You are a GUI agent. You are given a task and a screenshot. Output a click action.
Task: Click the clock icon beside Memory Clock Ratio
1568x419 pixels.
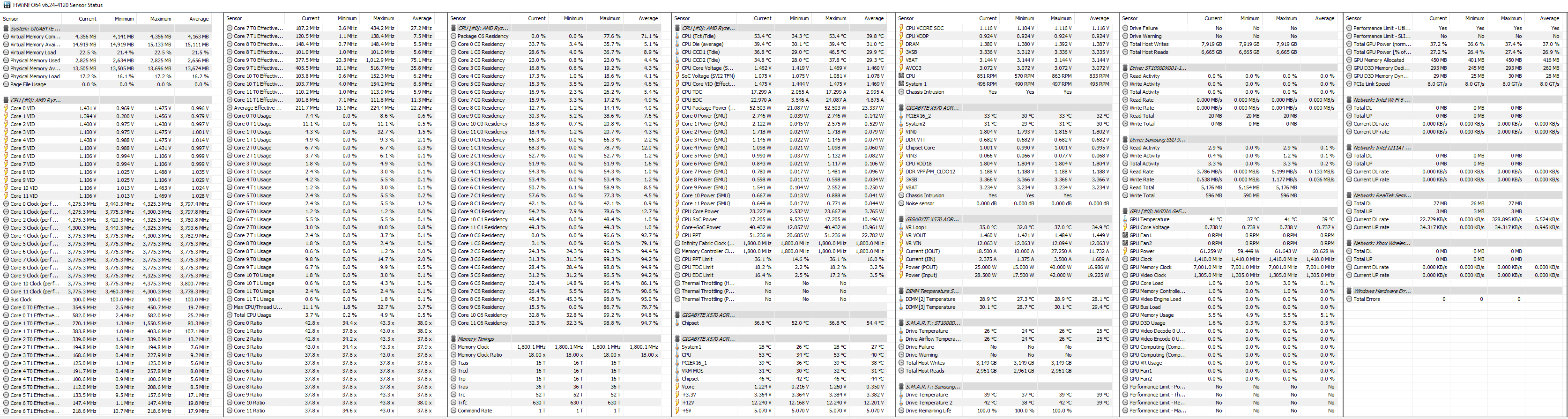pyautogui.click(x=453, y=355)
